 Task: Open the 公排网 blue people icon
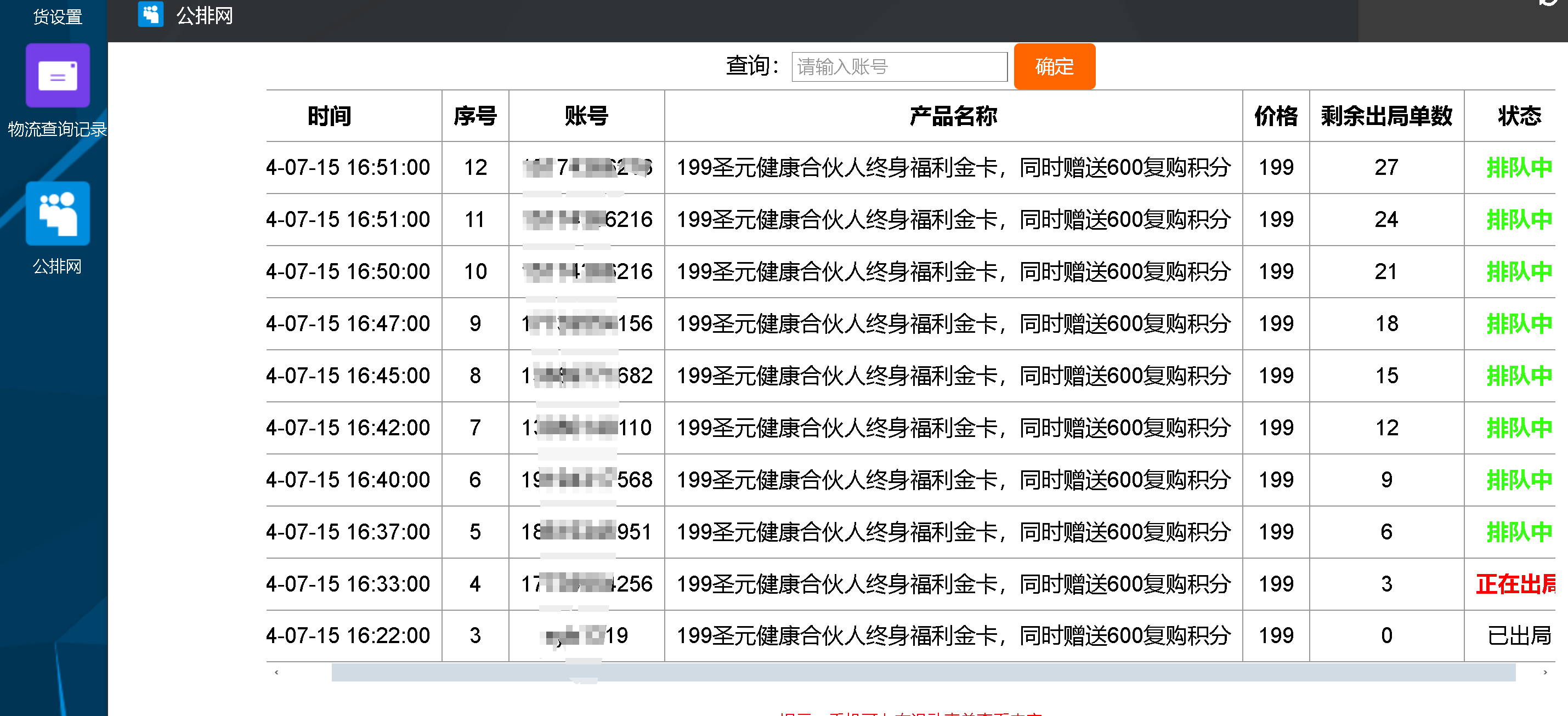coord(57,213)
